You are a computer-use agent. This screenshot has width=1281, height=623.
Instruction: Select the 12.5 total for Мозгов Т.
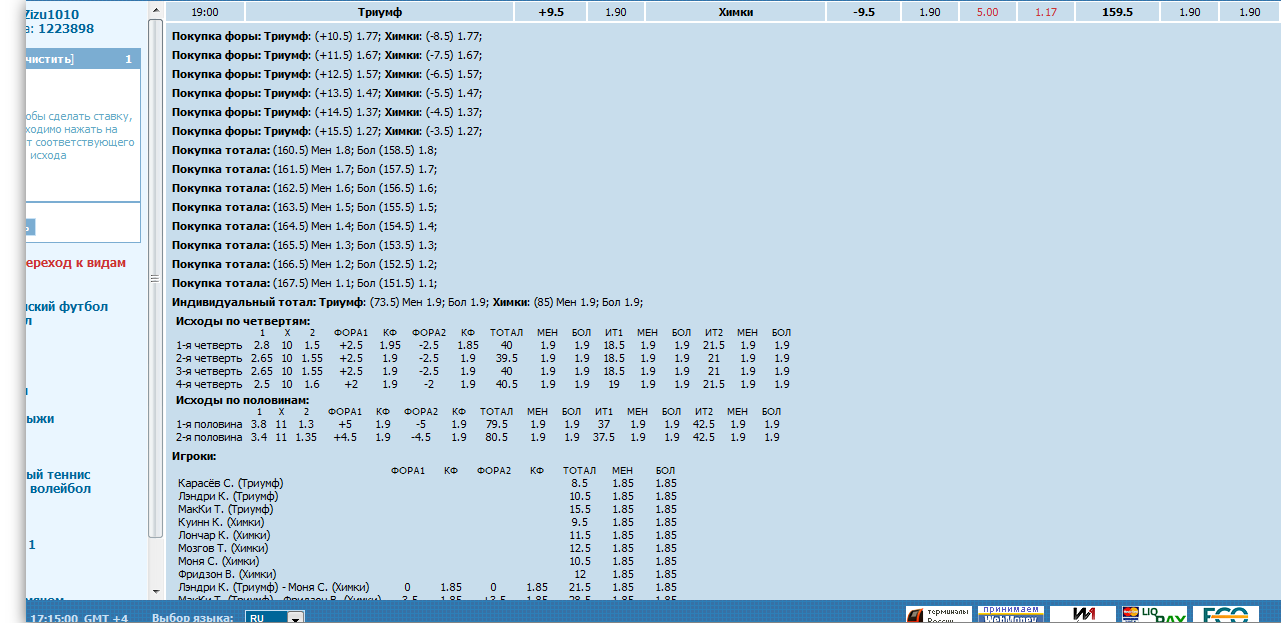(x=580, y=548)
